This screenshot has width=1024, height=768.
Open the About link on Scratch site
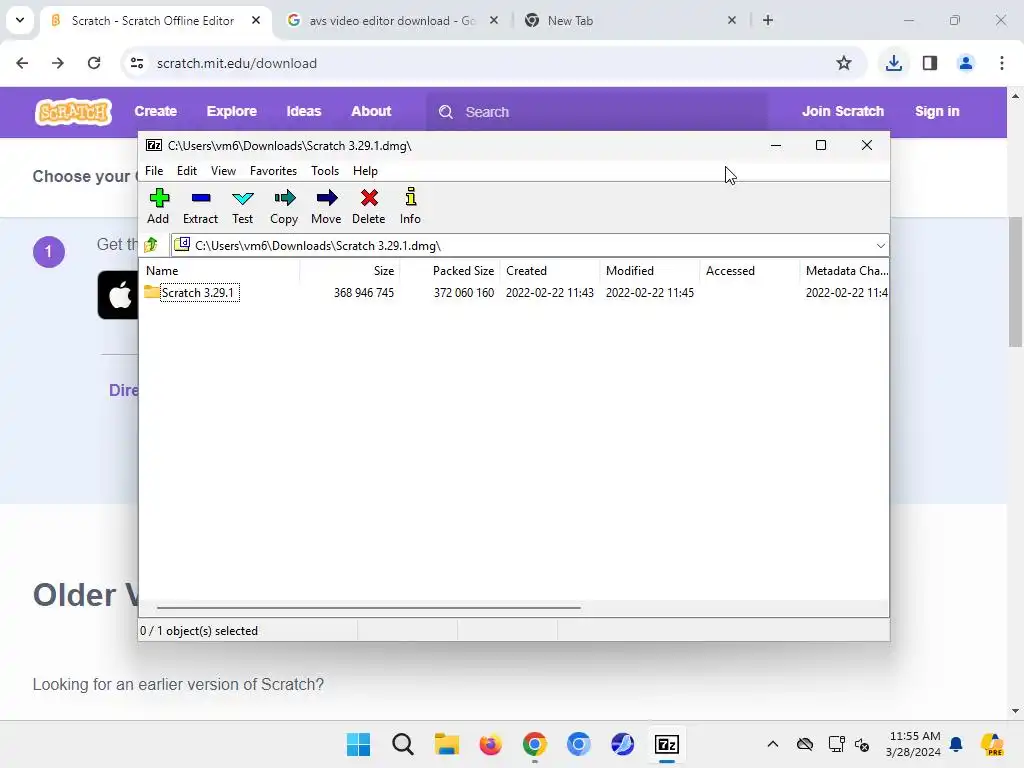tap(371, 112)
